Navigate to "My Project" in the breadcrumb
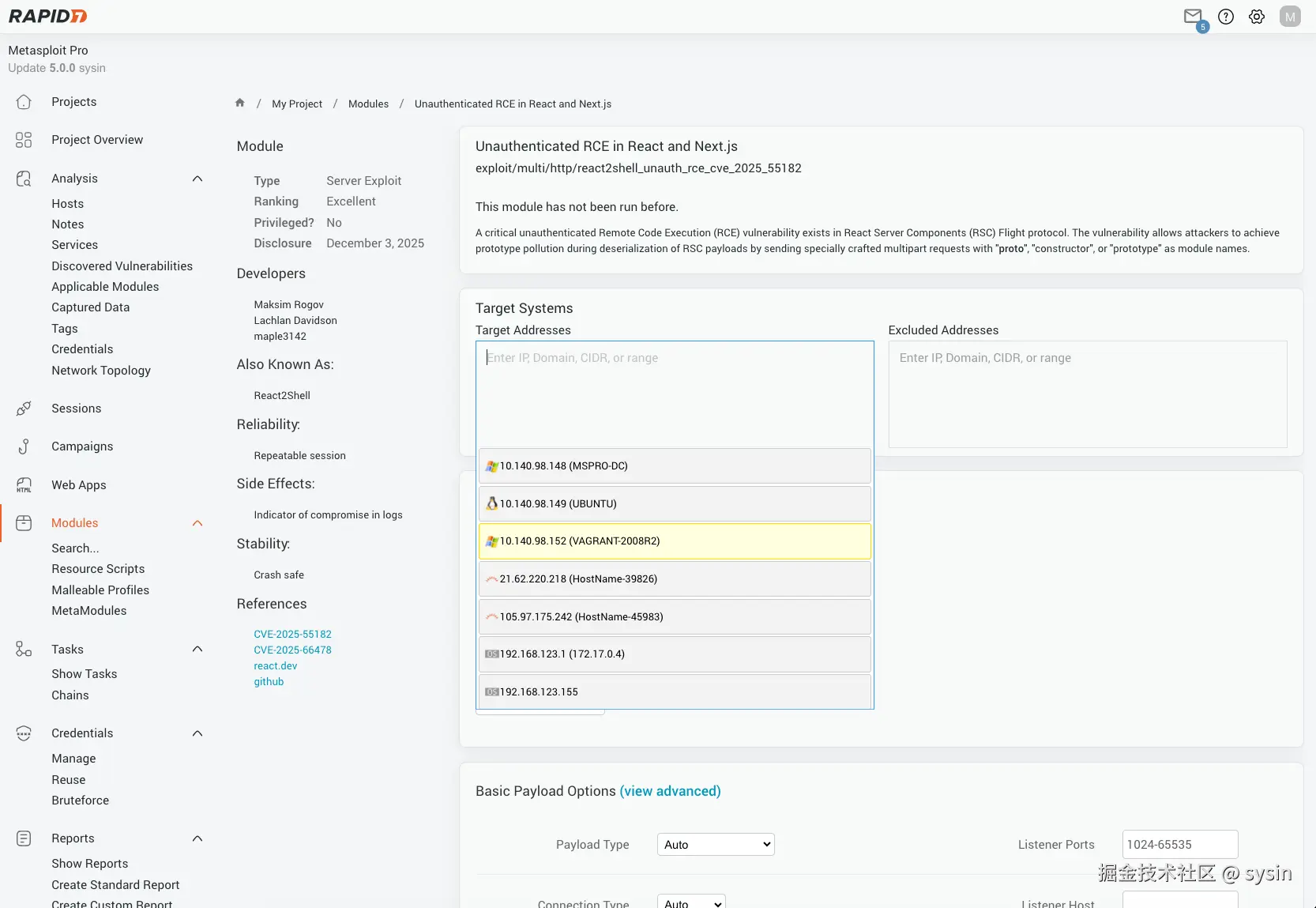This screenshot has height=908, width=1316. click(297, 104)
